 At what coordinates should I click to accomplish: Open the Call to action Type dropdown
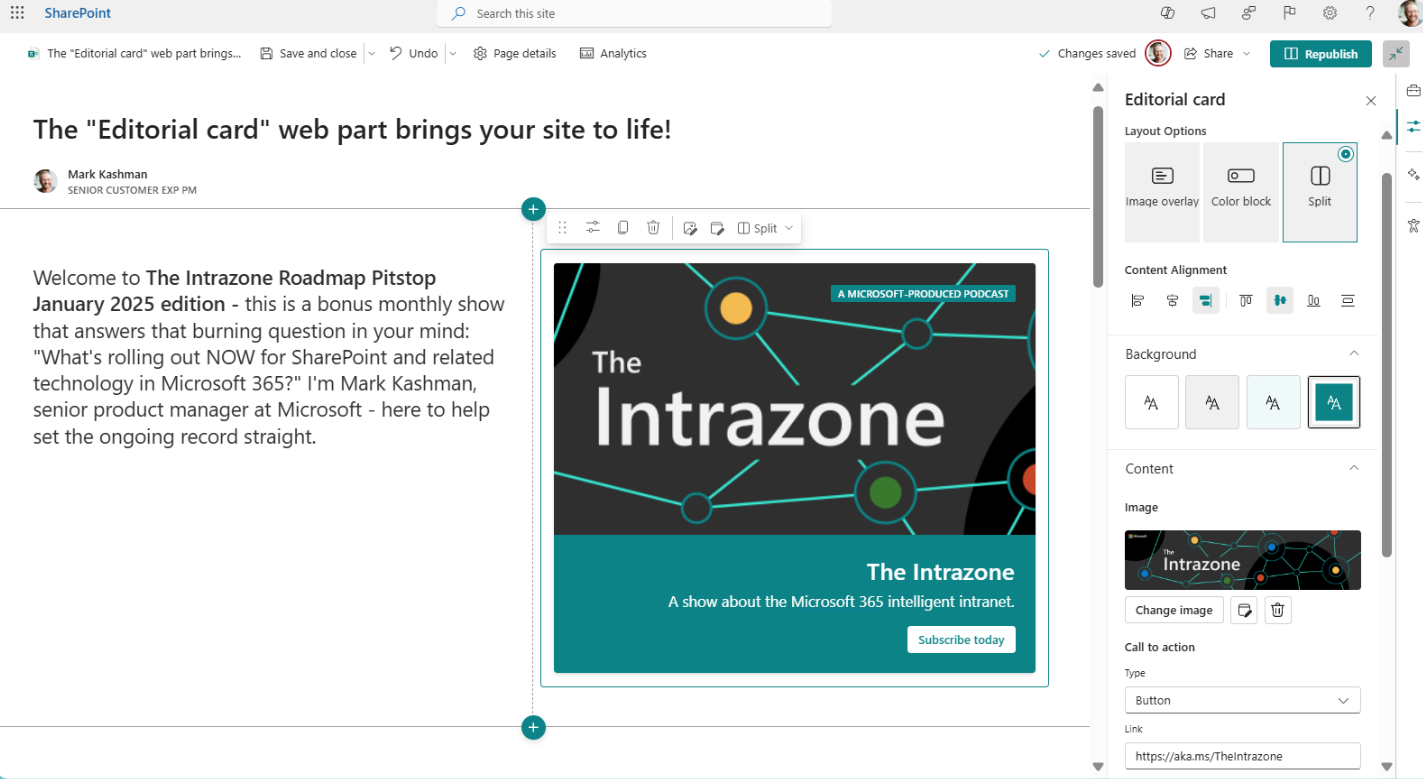tap(1242, 700)
